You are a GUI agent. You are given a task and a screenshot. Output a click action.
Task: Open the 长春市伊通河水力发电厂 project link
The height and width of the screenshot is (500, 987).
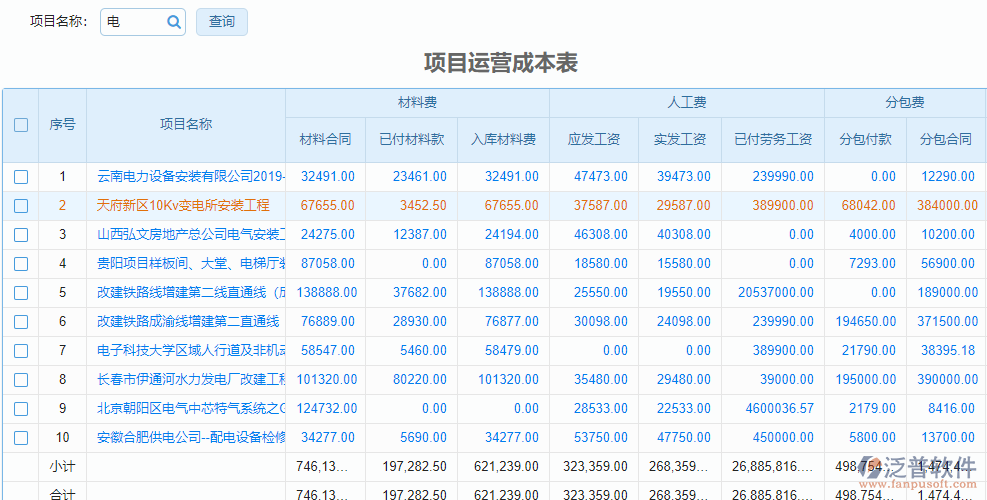tap(190, 380)
